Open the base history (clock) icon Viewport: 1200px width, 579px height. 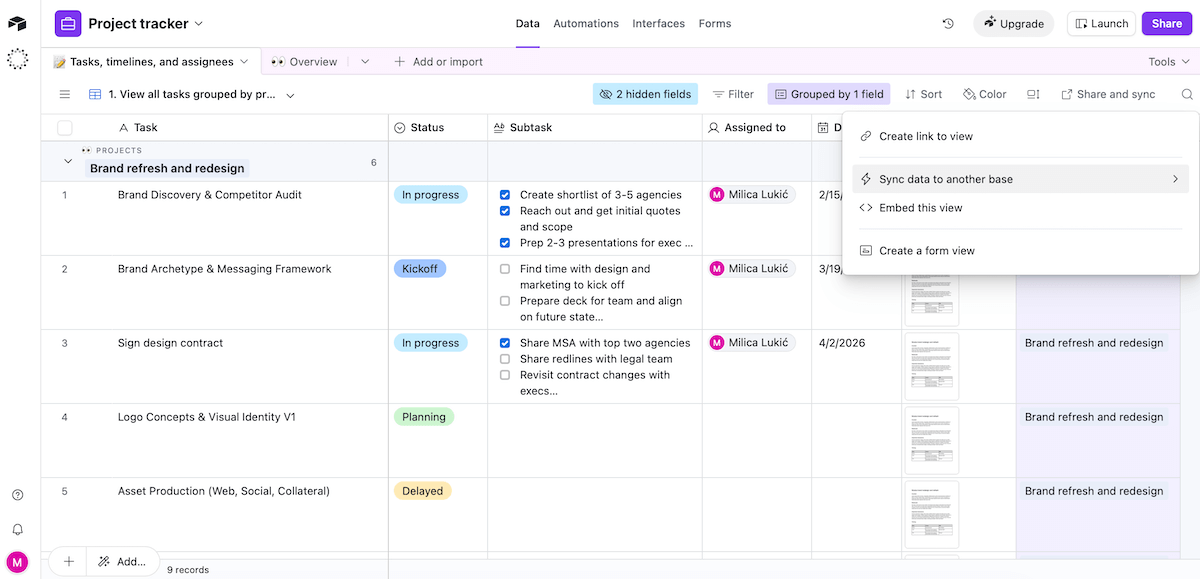[948, 22]
